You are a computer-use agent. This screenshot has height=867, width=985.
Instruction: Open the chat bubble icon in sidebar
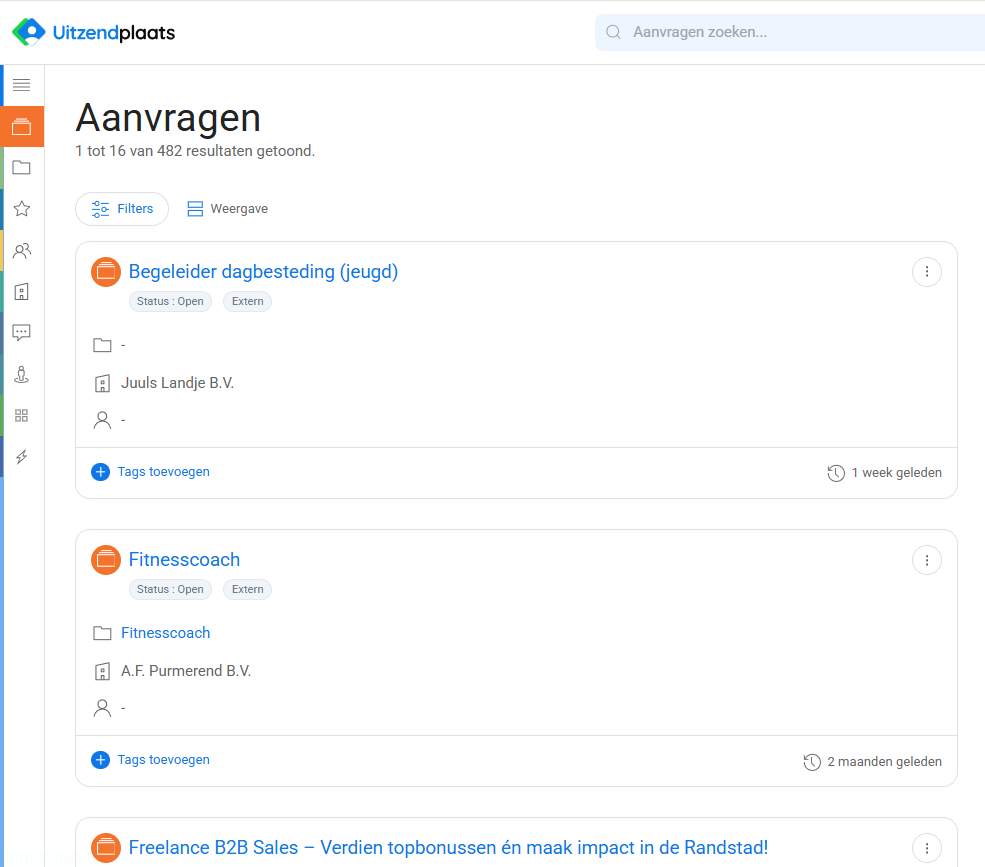tap(21, 333)
